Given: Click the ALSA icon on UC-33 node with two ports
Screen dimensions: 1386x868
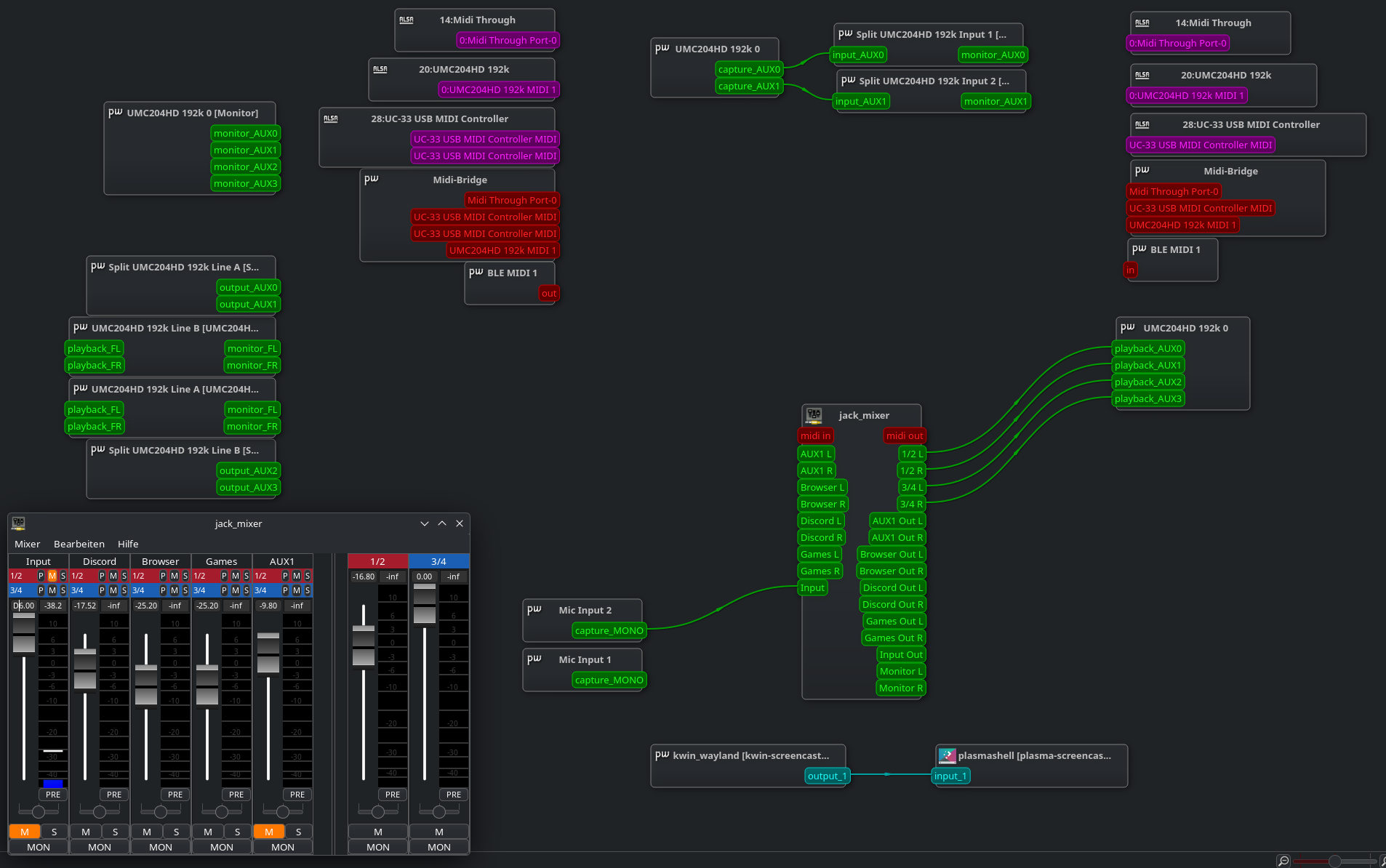Looking at the screenshot, I should [331, 118].
